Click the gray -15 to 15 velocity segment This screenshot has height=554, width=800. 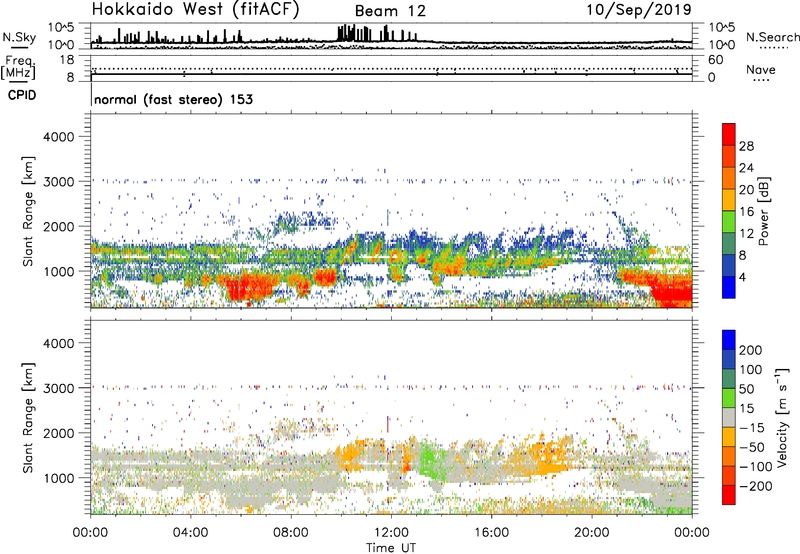729,418
